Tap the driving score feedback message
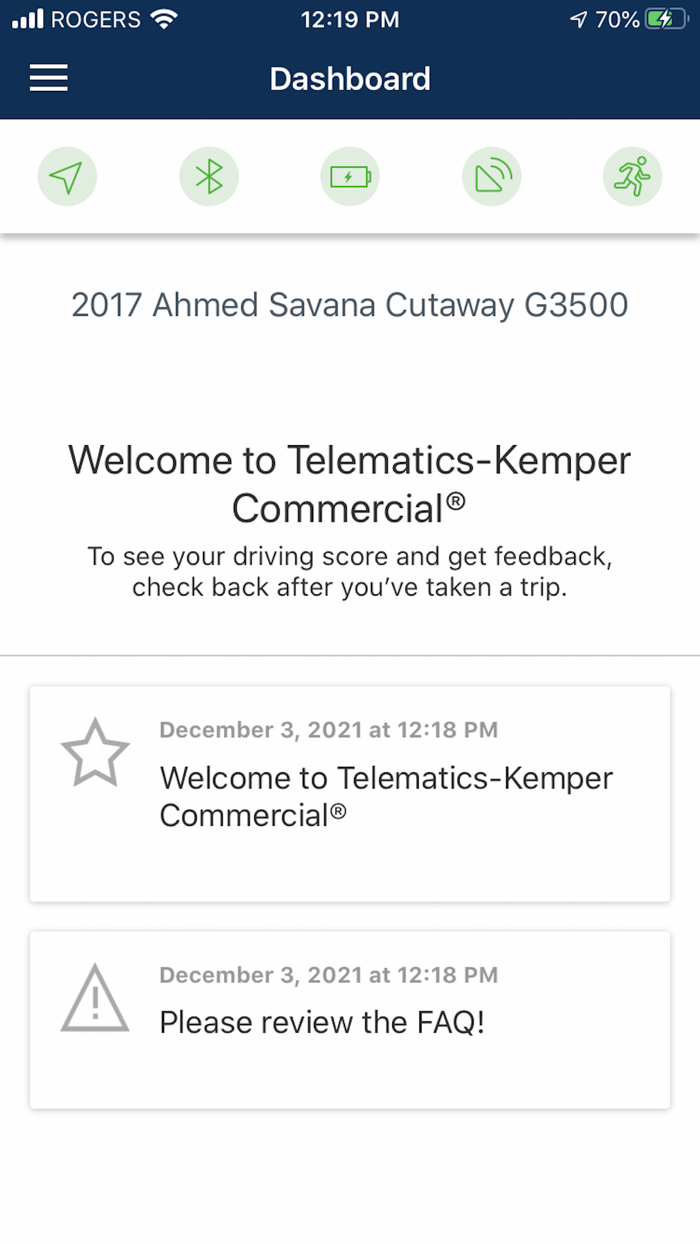The width and height of the screenshot is (700, 1244). coord(350,571)
